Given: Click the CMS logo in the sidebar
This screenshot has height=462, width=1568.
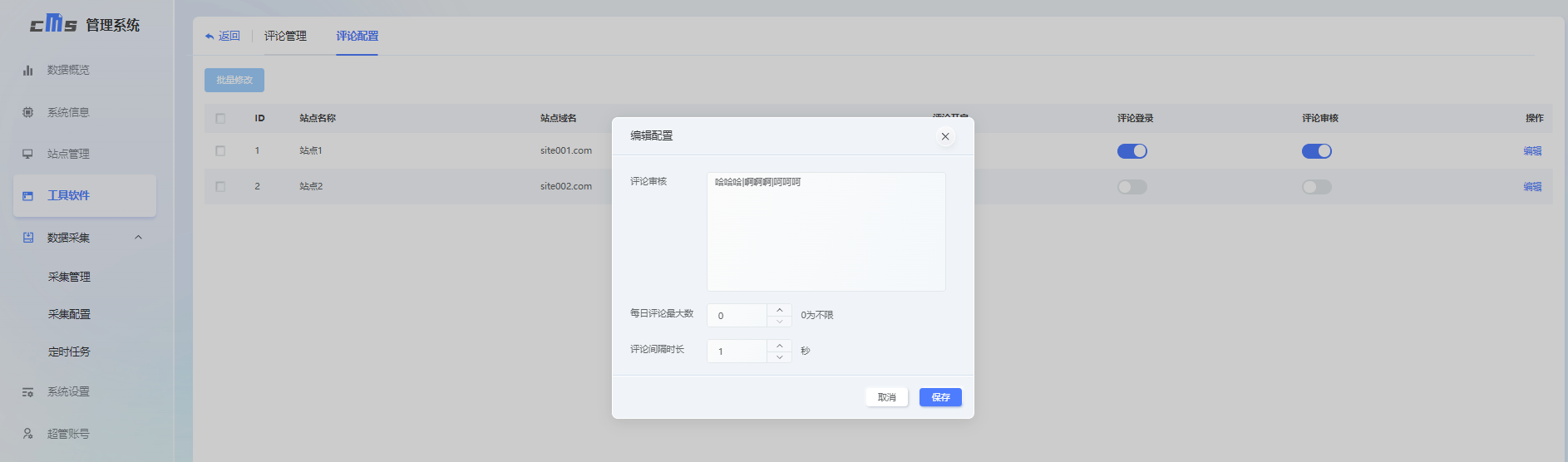Looking at the screenshot, I should (x=53, y=23).
